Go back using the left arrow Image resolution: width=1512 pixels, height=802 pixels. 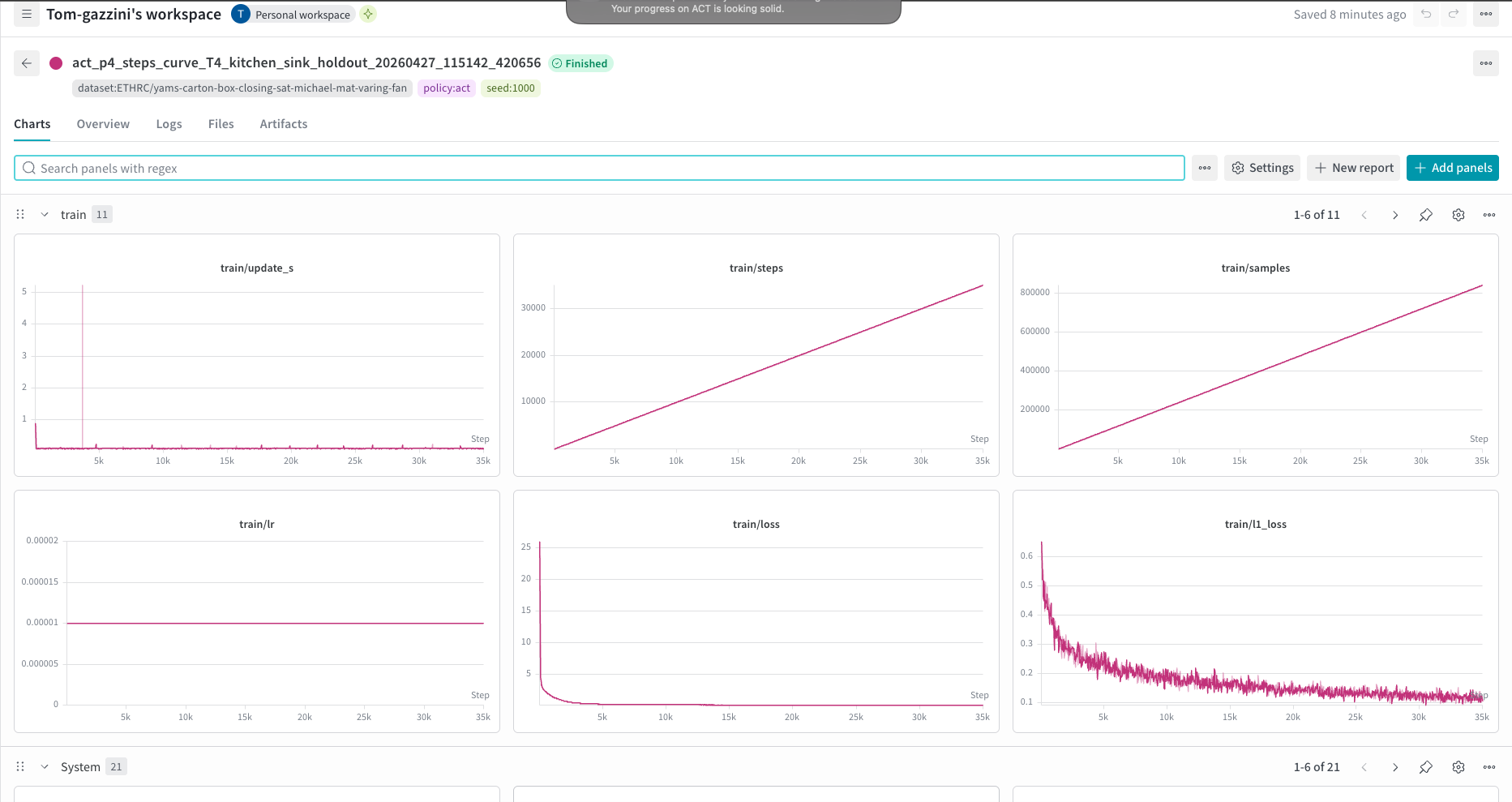[27, 63]
